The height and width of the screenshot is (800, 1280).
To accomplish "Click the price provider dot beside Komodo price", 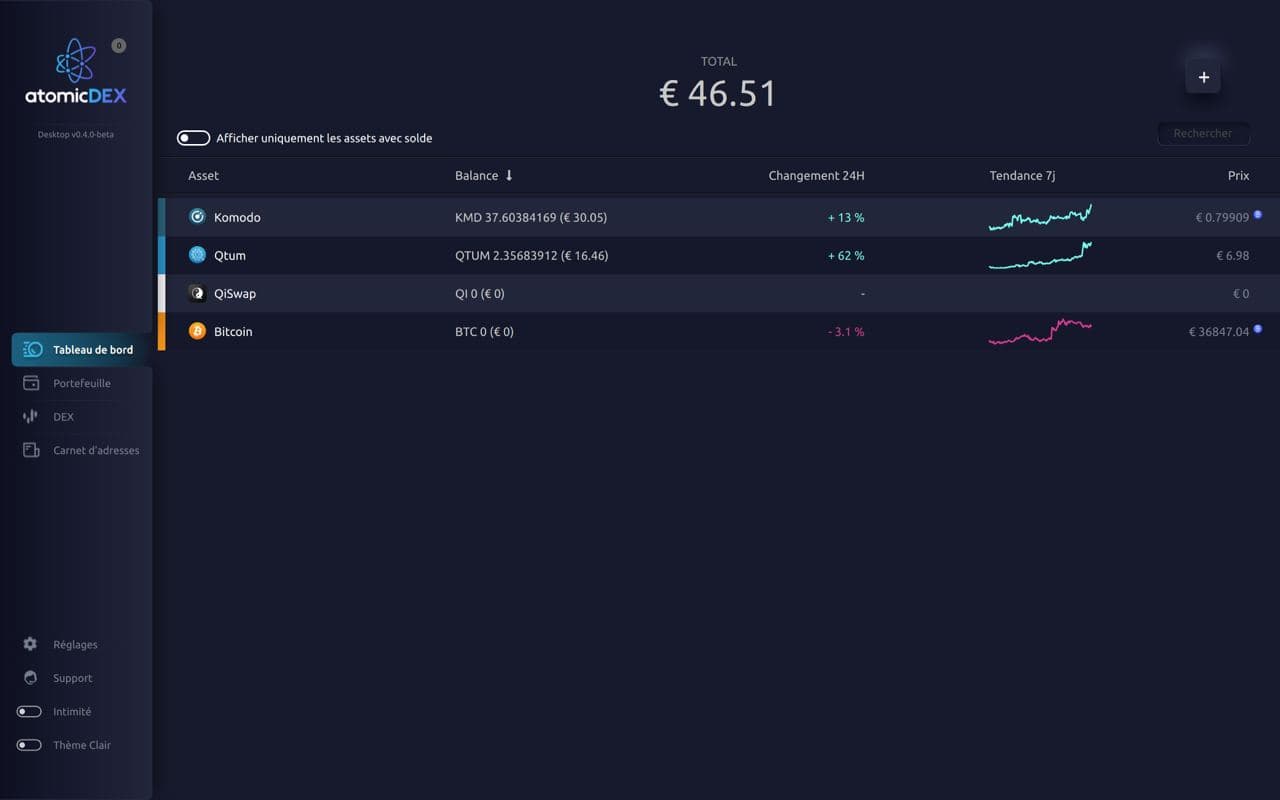I will click(1258, 214).
